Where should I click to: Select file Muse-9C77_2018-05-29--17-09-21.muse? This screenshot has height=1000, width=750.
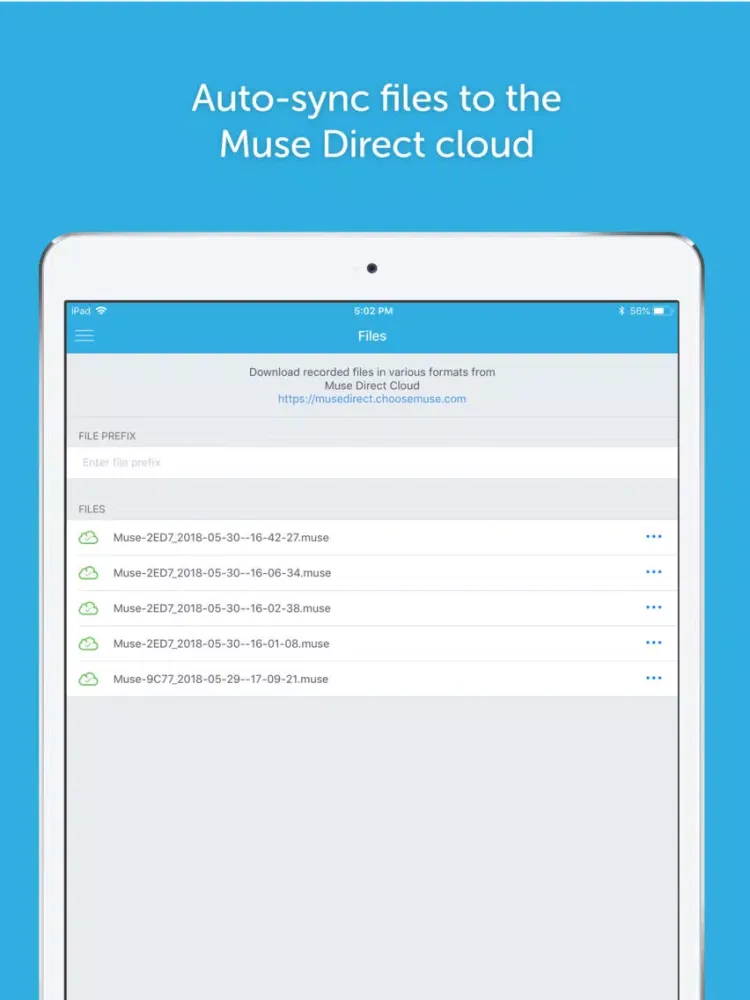[372, 679]
